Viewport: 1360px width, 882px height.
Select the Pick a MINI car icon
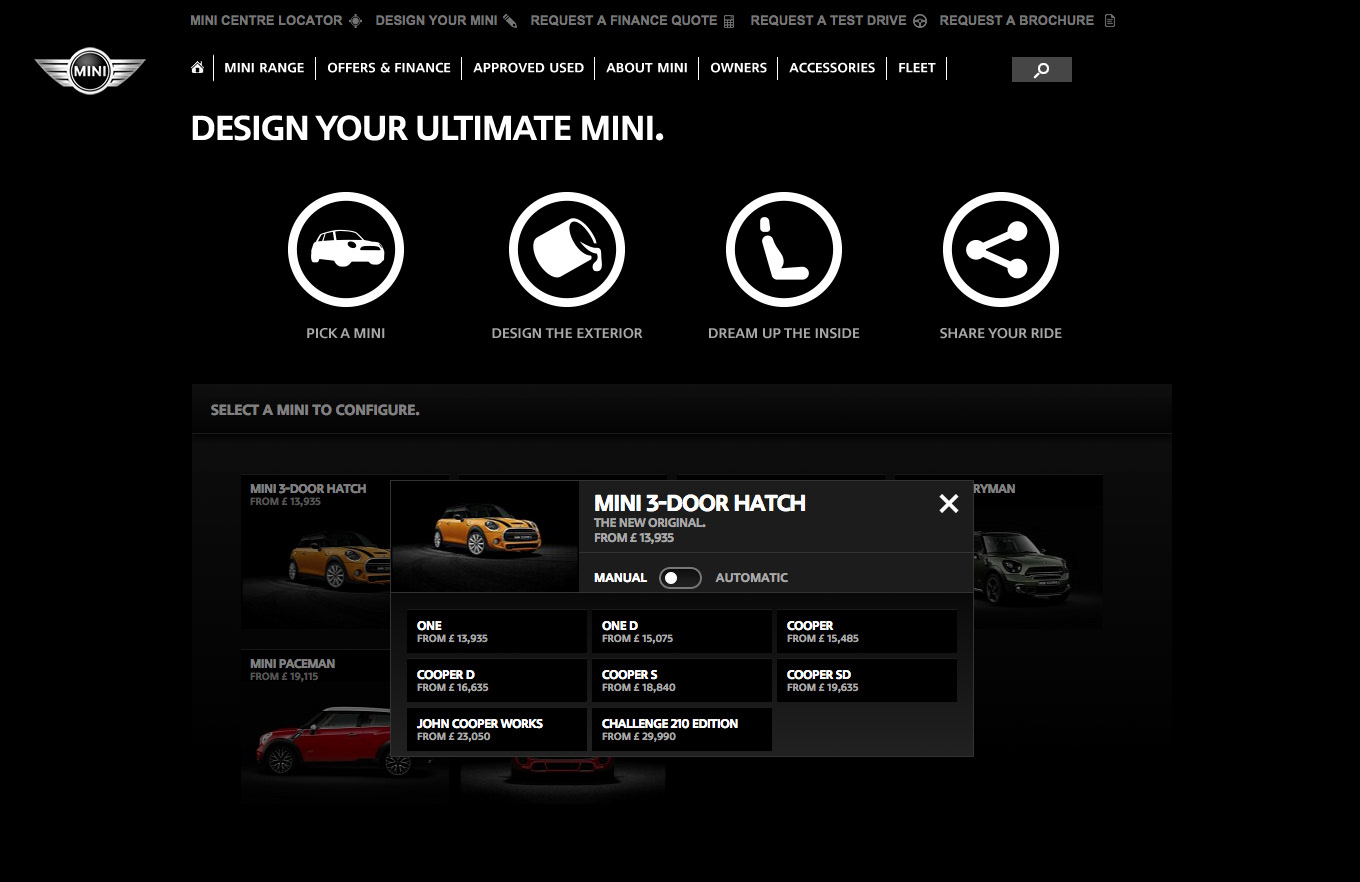[346, 249]
